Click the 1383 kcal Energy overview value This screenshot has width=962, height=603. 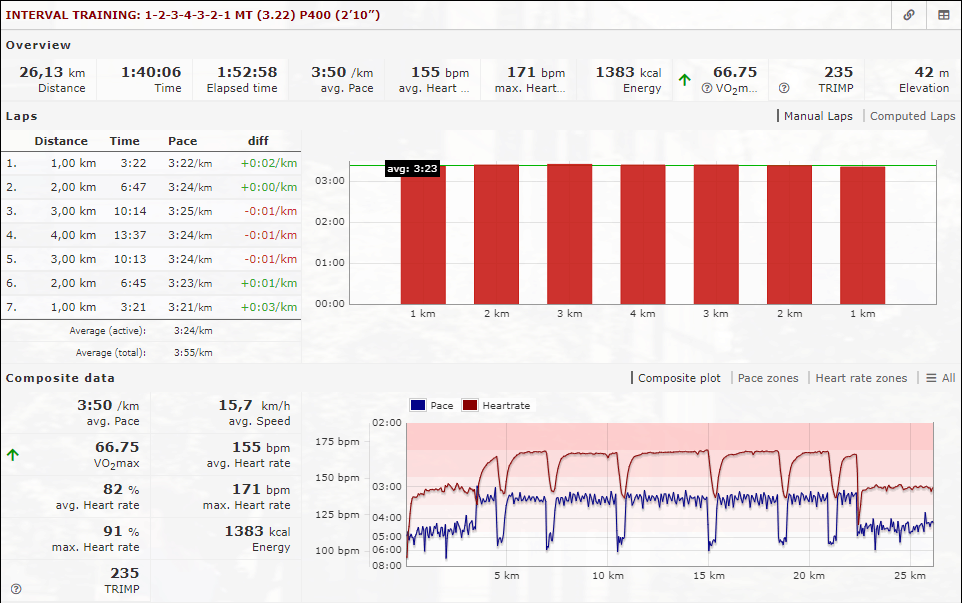click(x=628, y=72)
